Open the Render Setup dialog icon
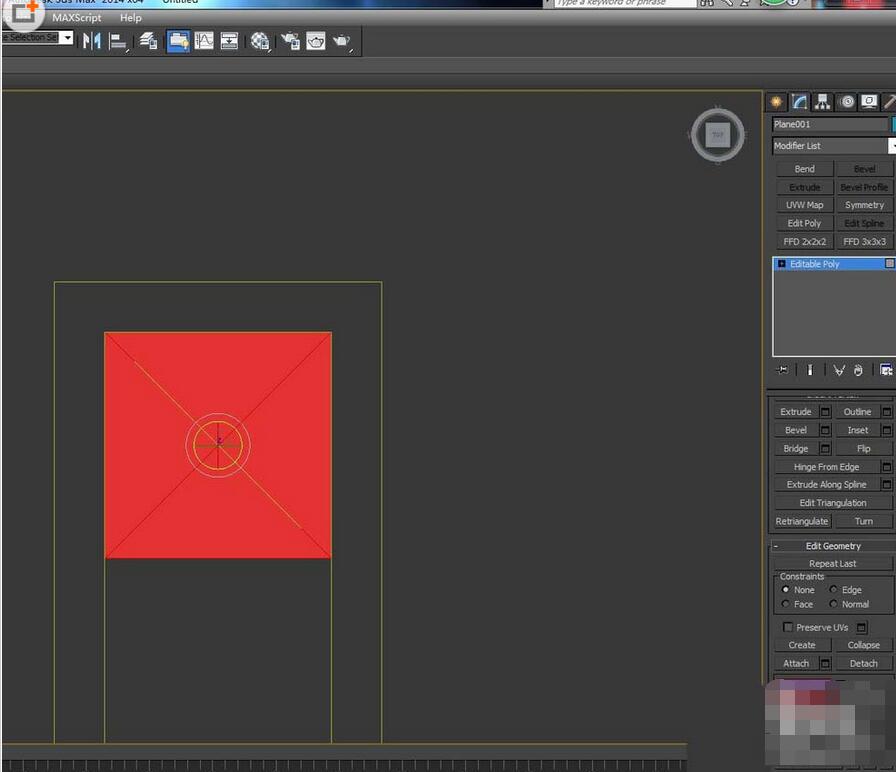The image size is (896, 772). point(288,41)
